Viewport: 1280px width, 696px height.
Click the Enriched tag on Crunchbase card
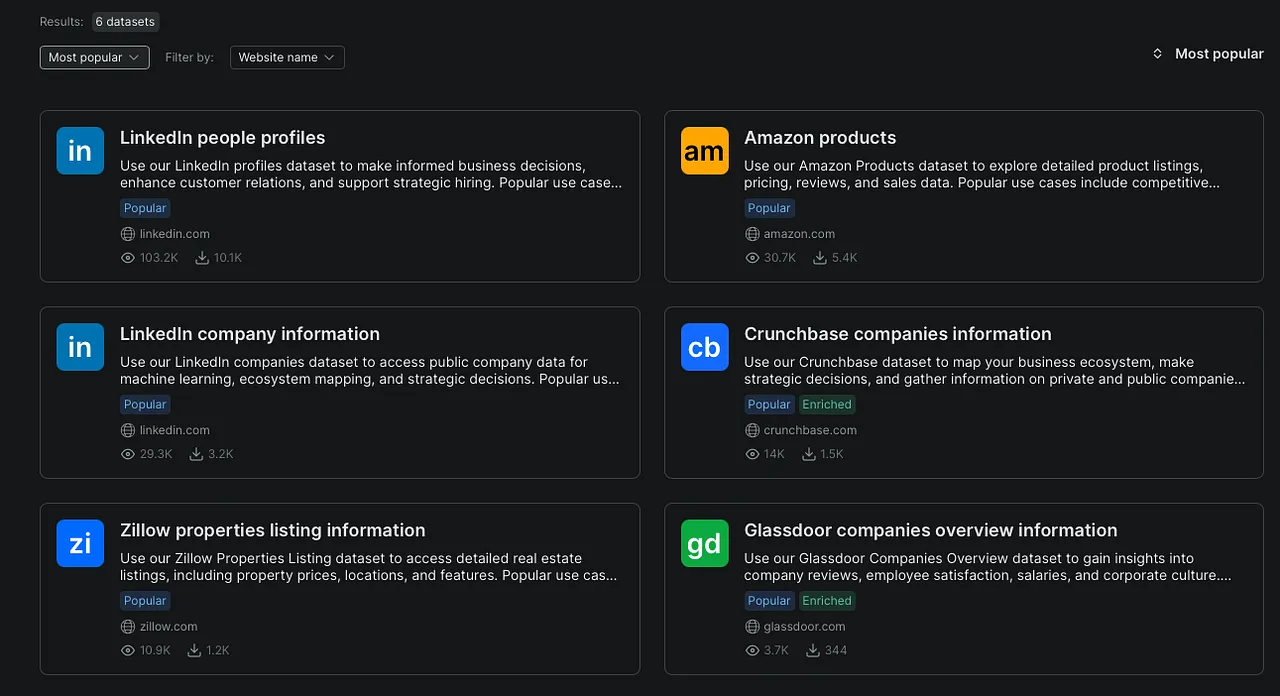(827, 404)
